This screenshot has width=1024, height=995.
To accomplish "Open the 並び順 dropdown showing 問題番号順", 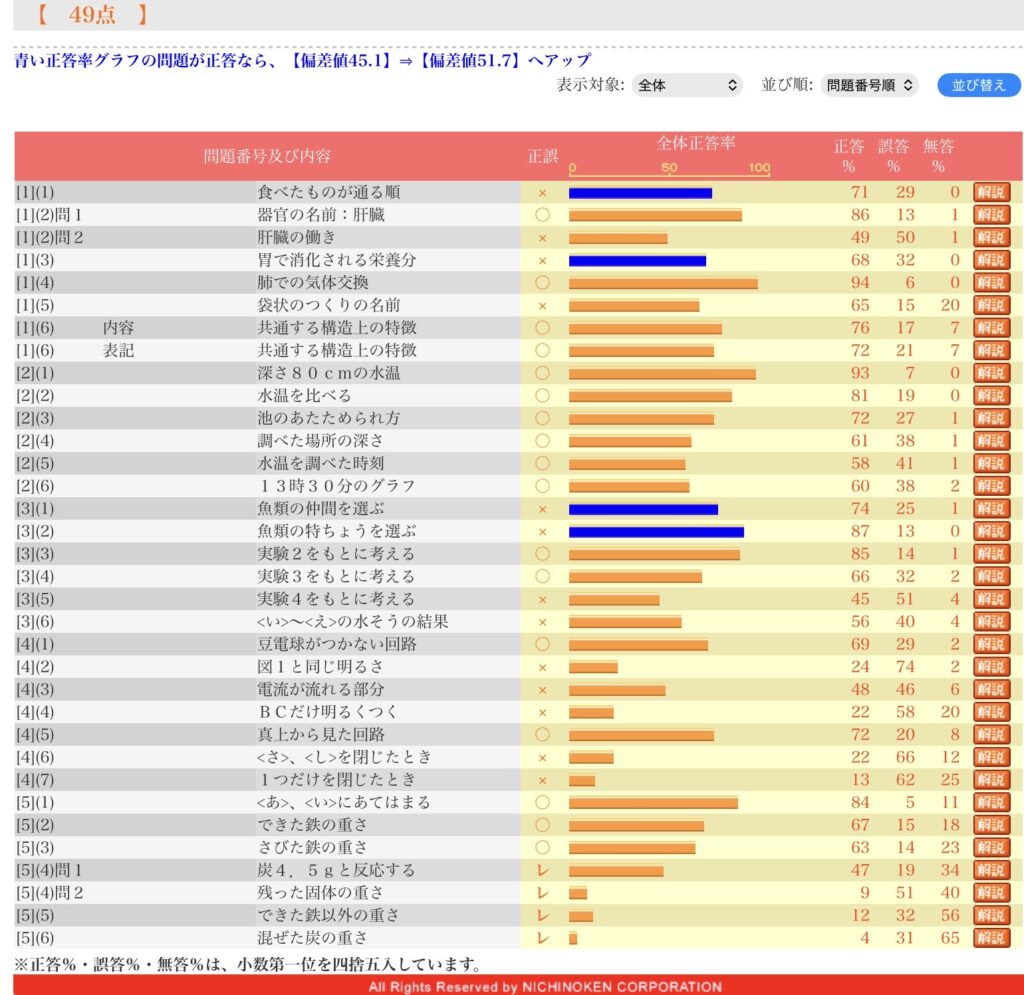I will (869, 85).
